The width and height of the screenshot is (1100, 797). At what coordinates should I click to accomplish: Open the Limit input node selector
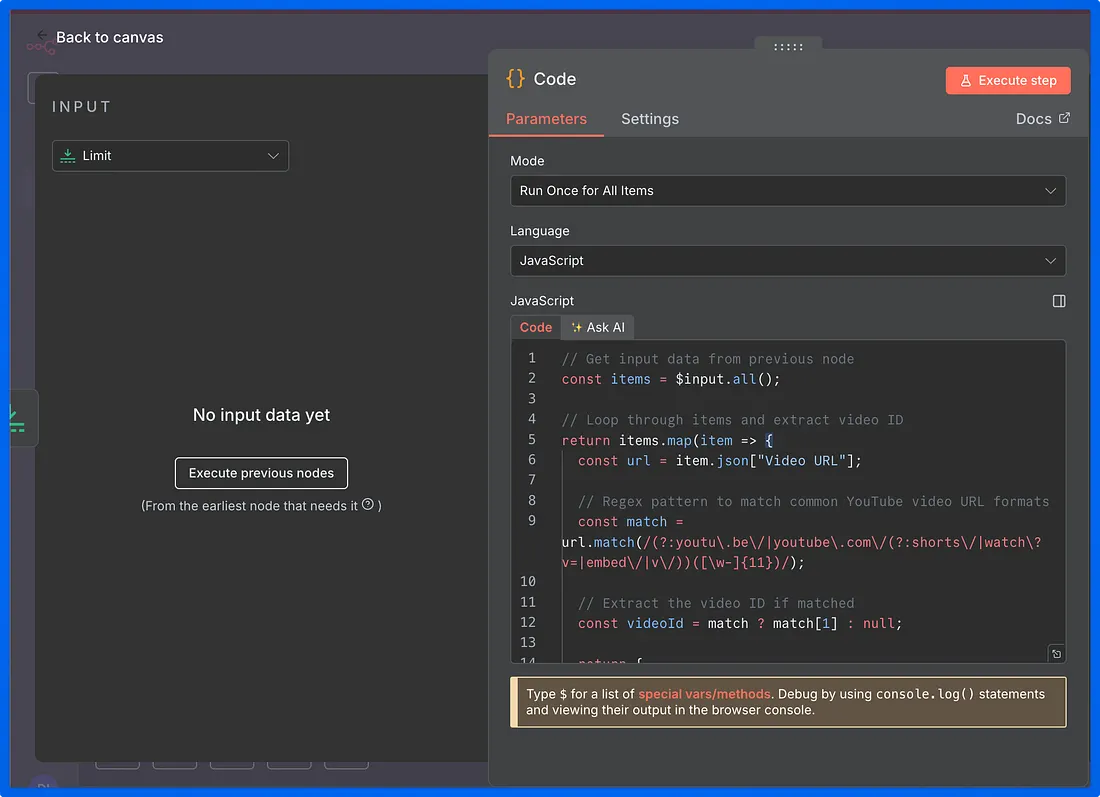[170, 156]
